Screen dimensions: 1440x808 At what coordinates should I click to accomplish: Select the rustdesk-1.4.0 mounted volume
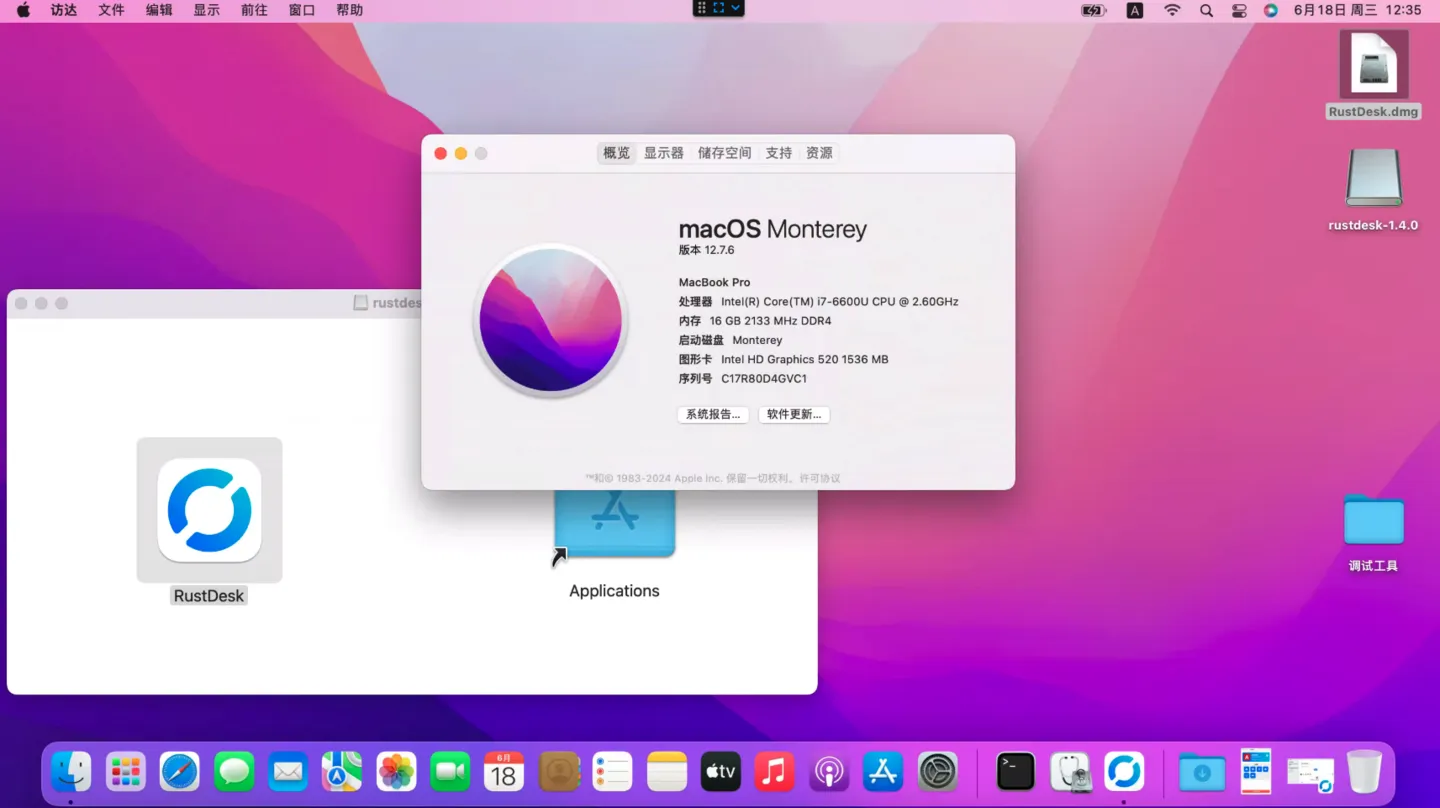click(1373, 180)
